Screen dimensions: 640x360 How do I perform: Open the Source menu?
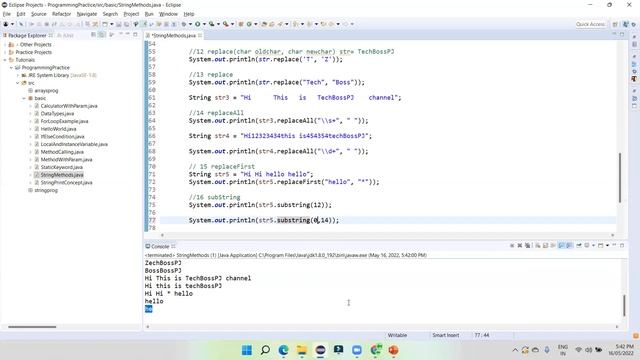pos(39,14)
